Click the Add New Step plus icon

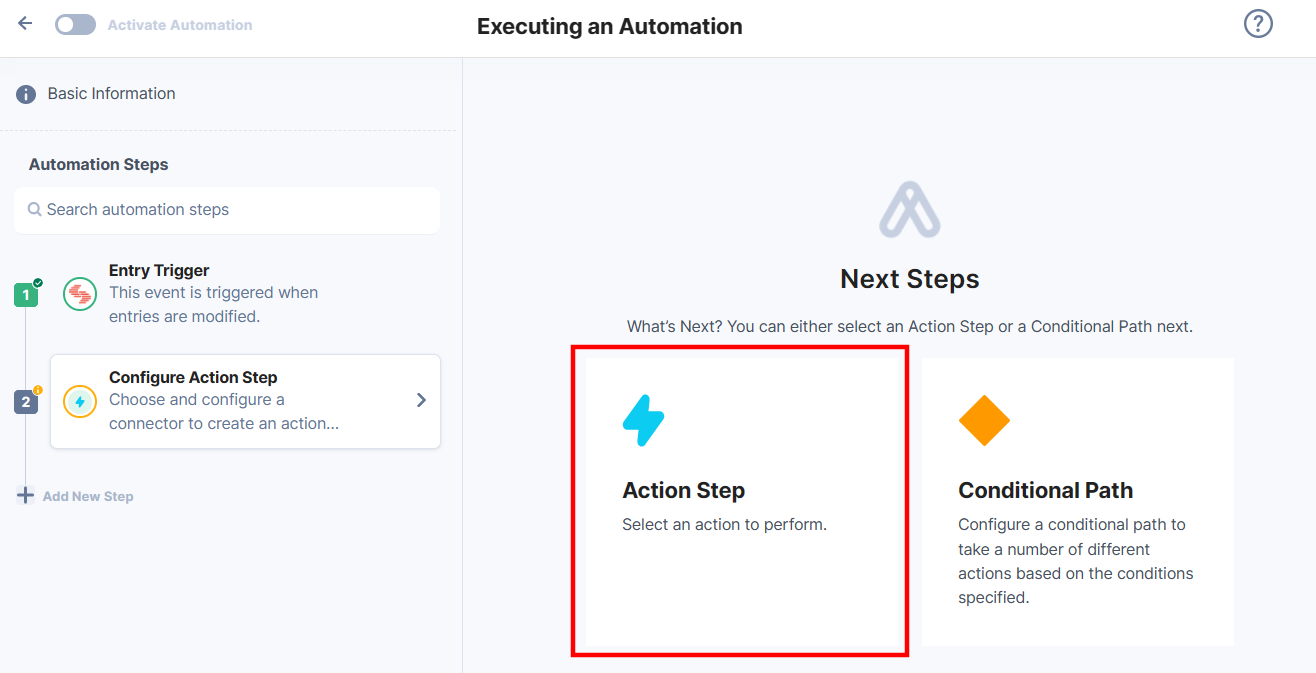coord(26,495)
